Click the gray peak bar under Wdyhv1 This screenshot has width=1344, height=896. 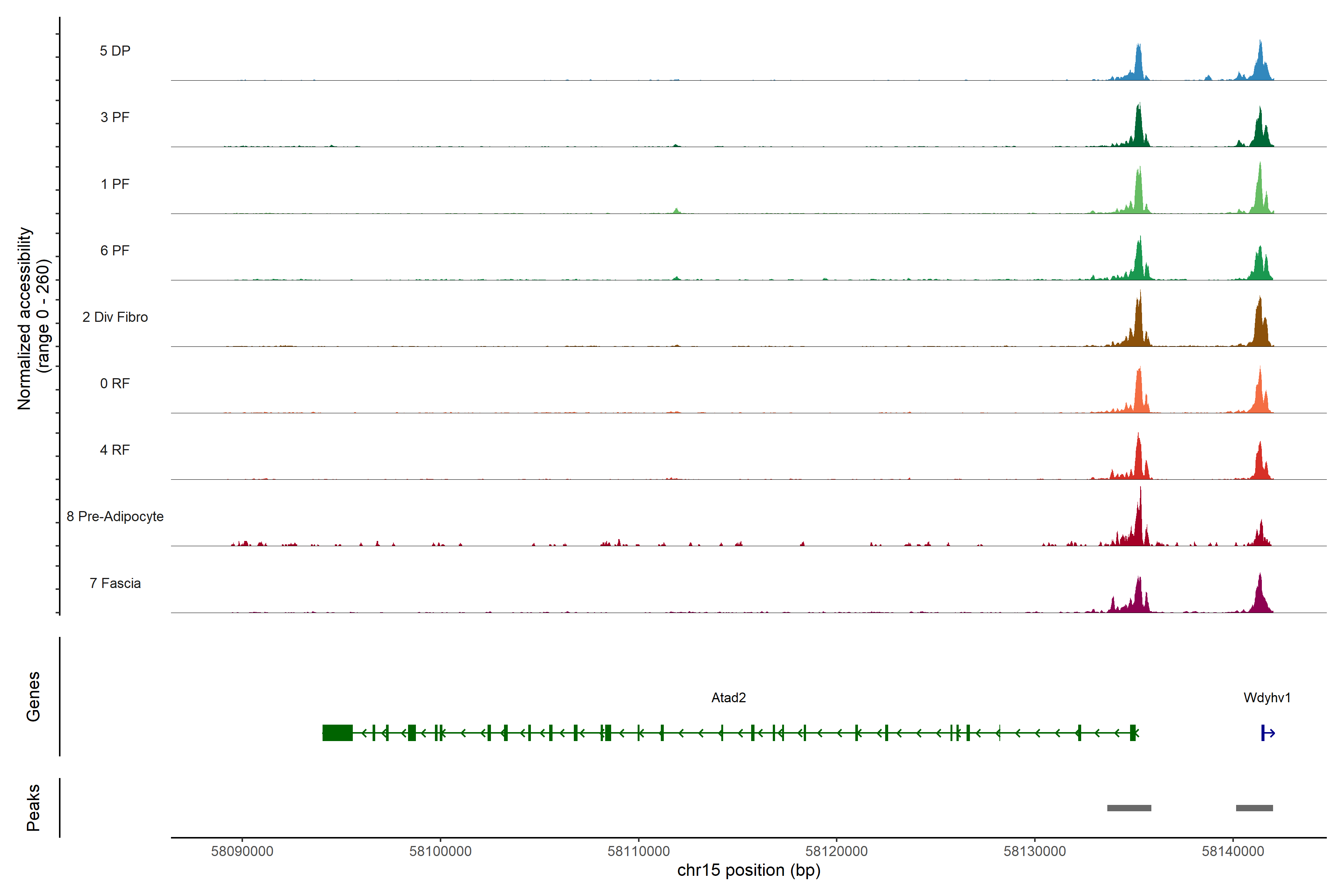pyautogui.click(x=1254, y=808)
